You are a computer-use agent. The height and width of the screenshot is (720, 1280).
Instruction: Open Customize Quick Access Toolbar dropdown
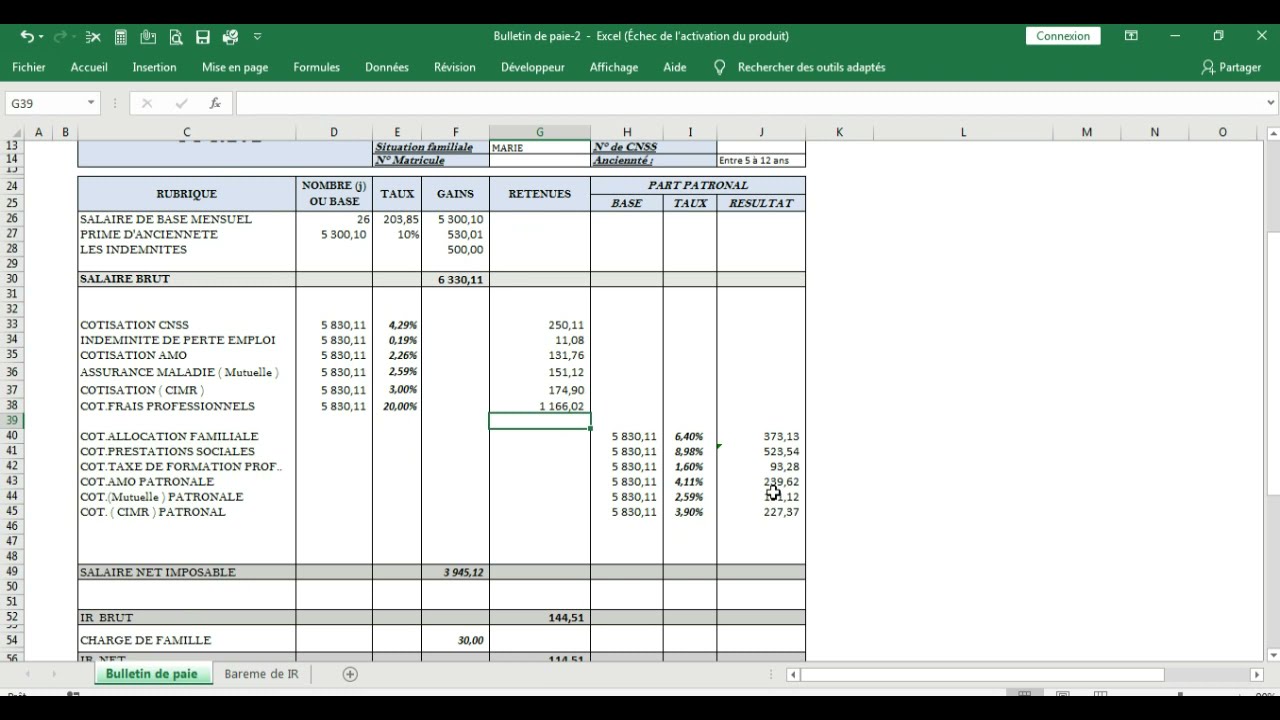257,37
